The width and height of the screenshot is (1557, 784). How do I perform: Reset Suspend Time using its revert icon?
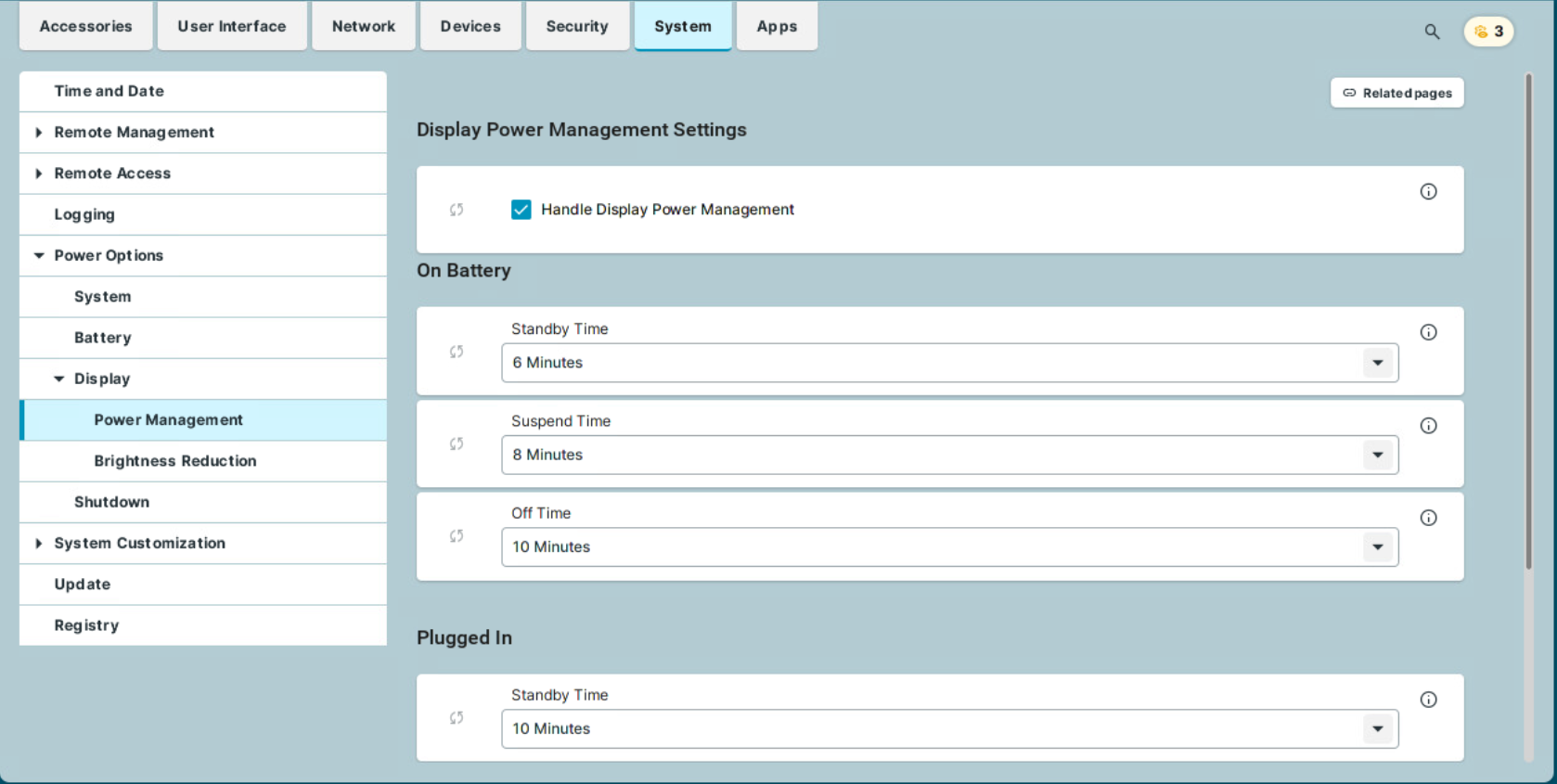[x=457, y=444]
